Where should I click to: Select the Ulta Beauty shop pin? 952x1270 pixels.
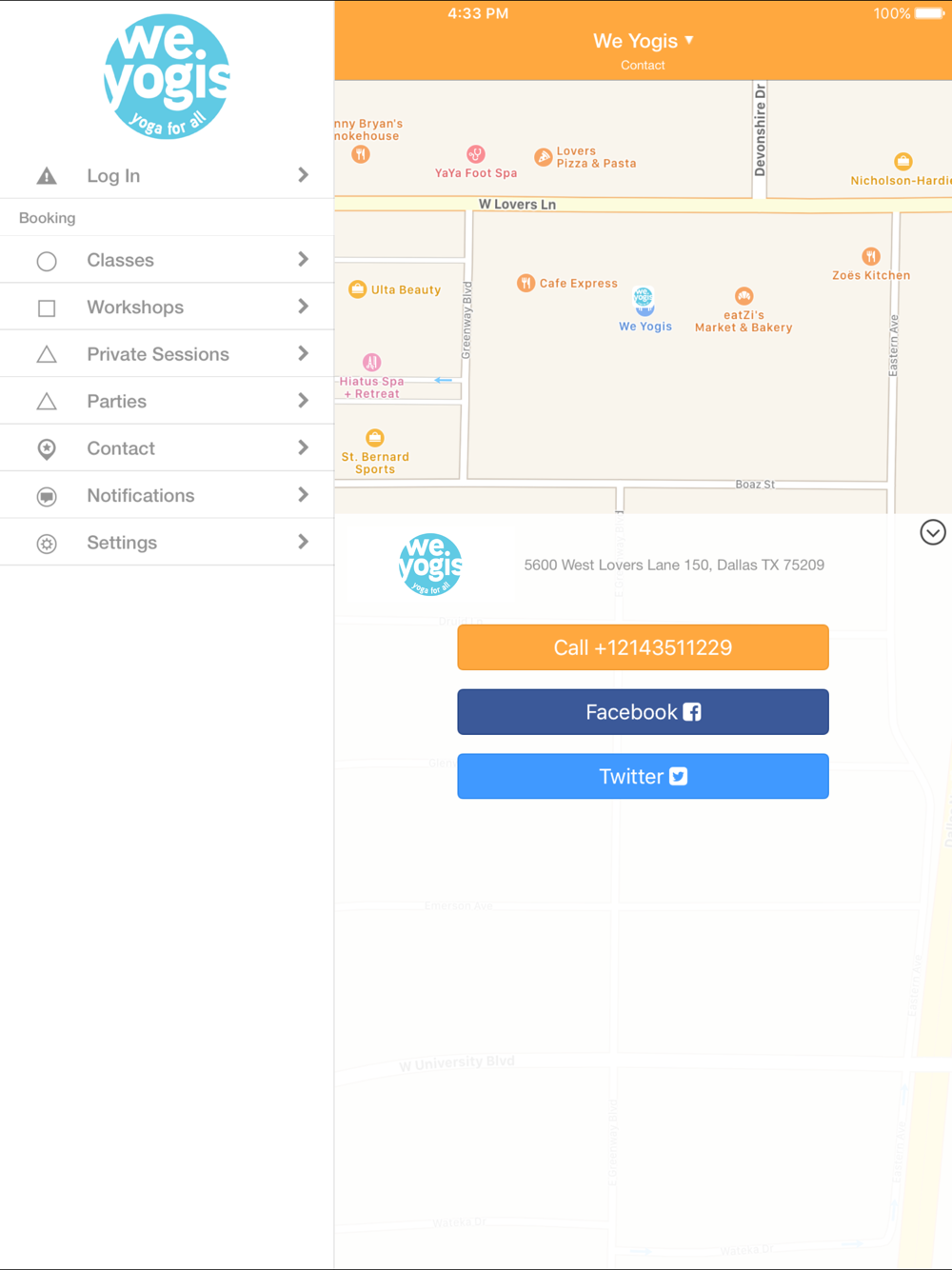[x=357, y=289]
